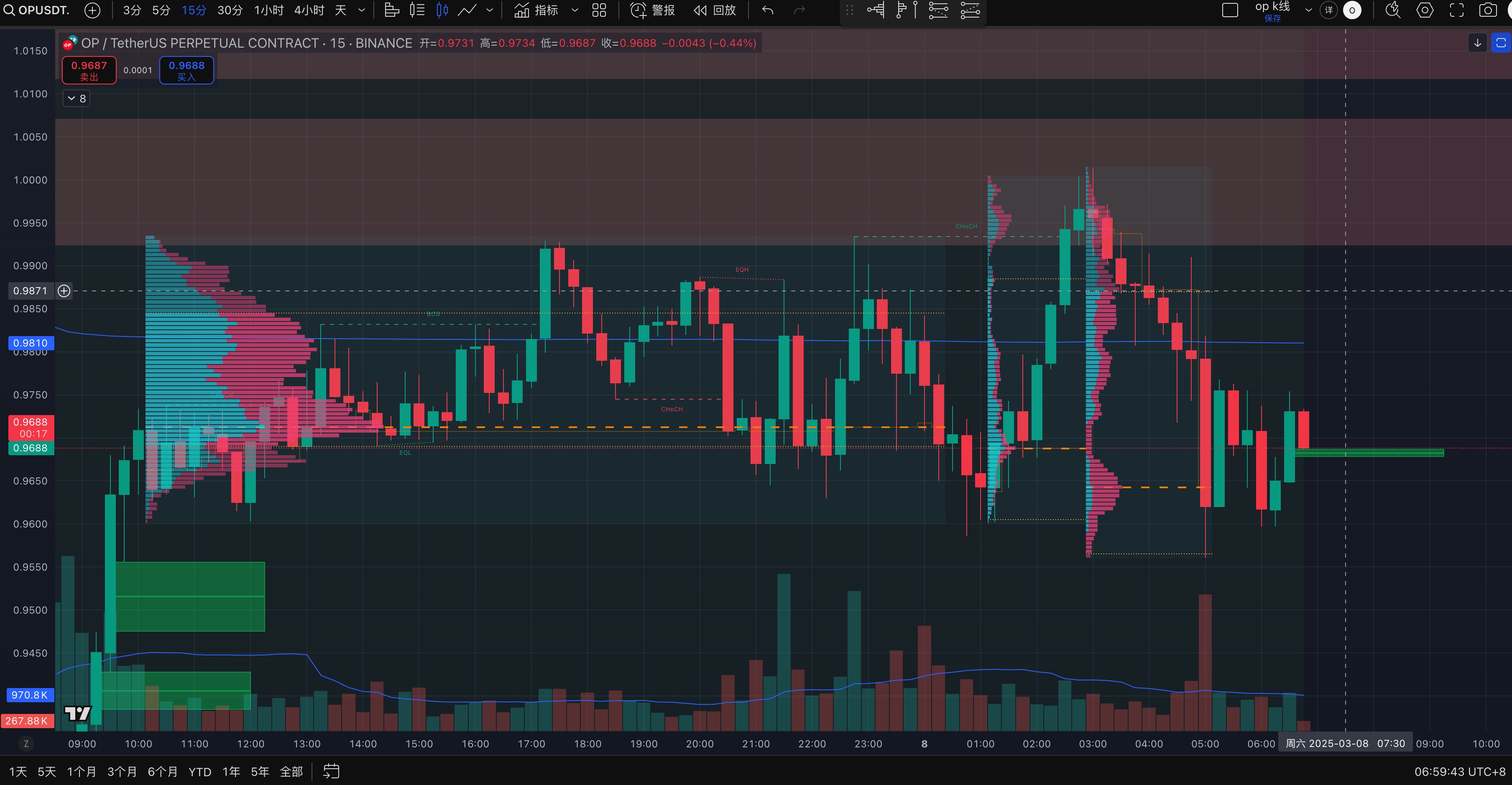The height and width of the screenshot is (785, 1512).
Task: Click the undo arrow
Action: point(768,10)
